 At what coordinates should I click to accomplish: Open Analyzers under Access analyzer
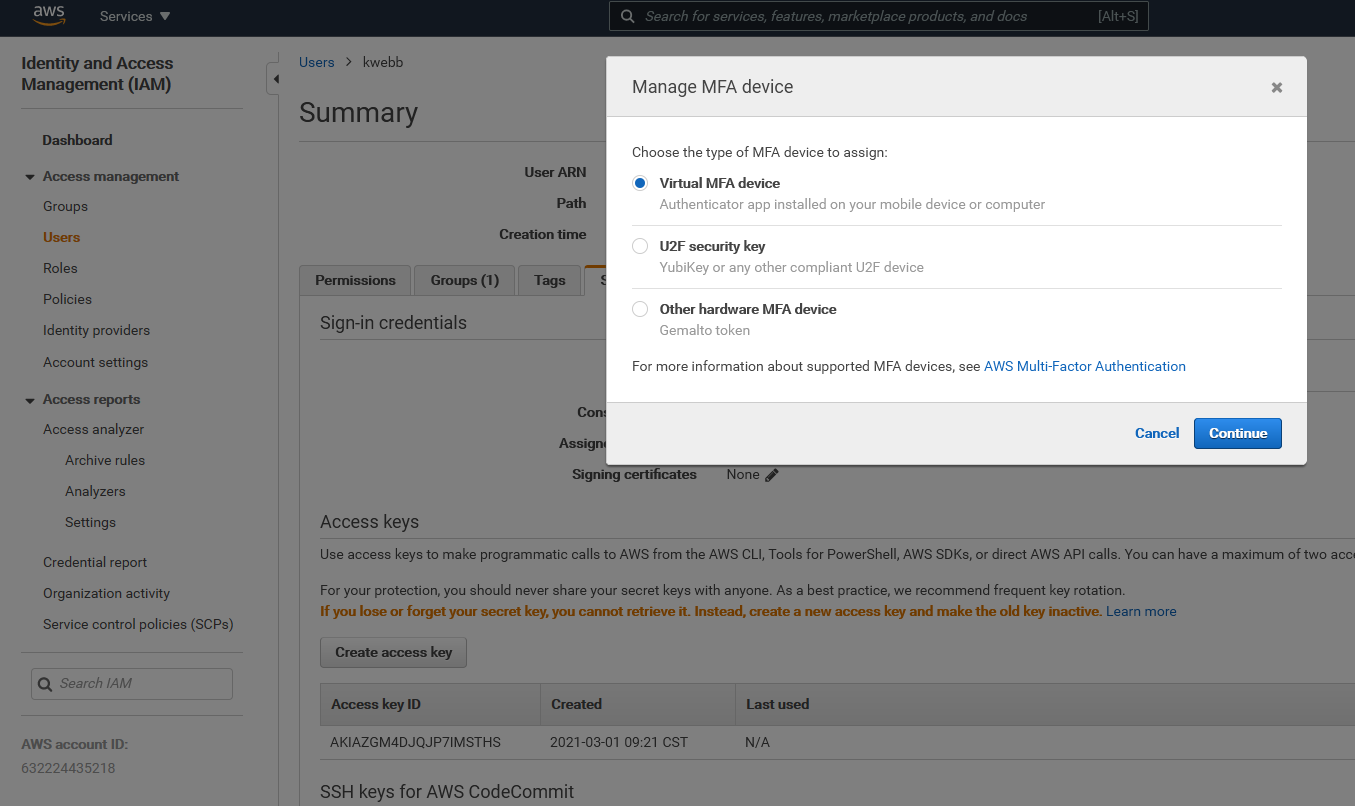pyautogui.click(x=95, y=491)
